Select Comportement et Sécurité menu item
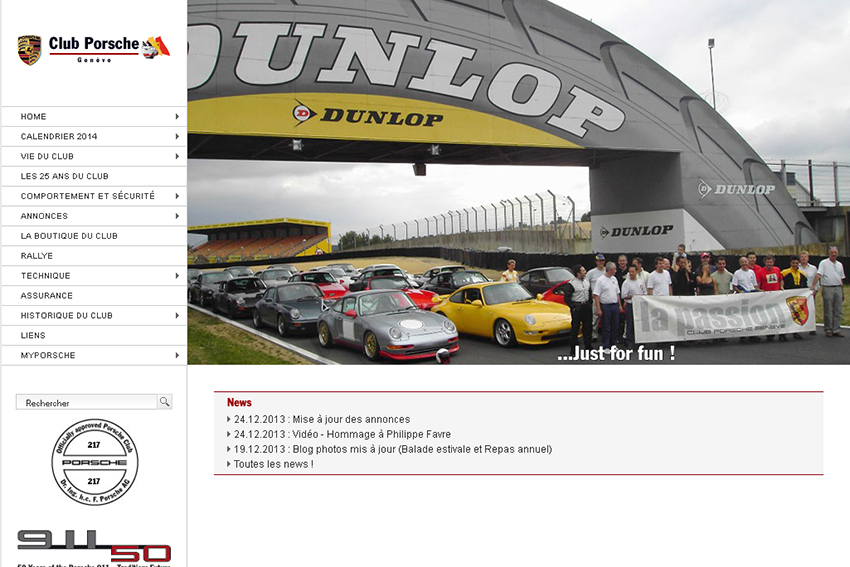The image size is (850, 567). click(88, 196)
